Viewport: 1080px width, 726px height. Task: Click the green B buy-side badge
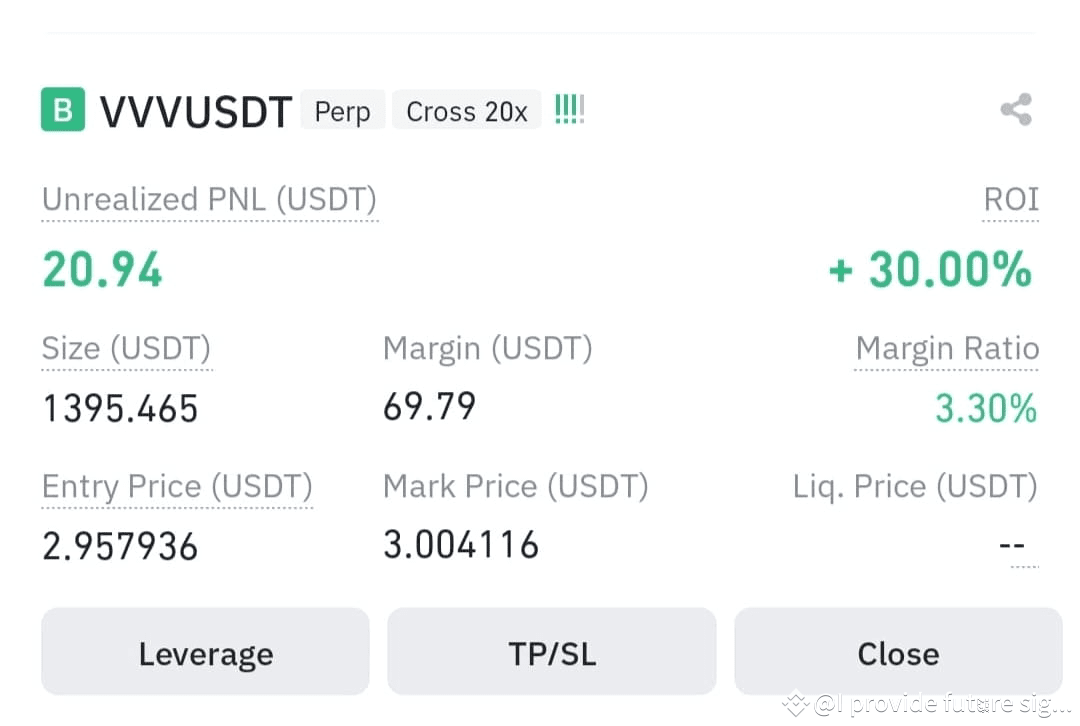[x=63, y=110]
